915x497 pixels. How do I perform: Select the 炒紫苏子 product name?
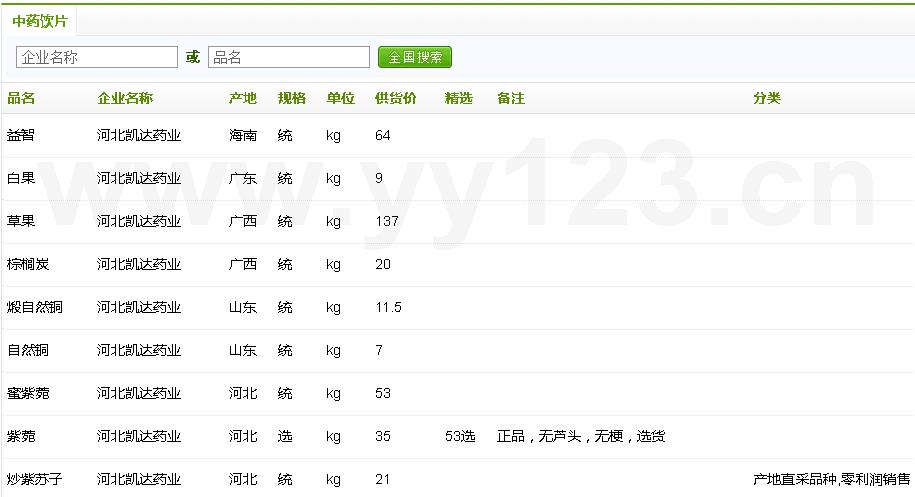tap(34, 479)
